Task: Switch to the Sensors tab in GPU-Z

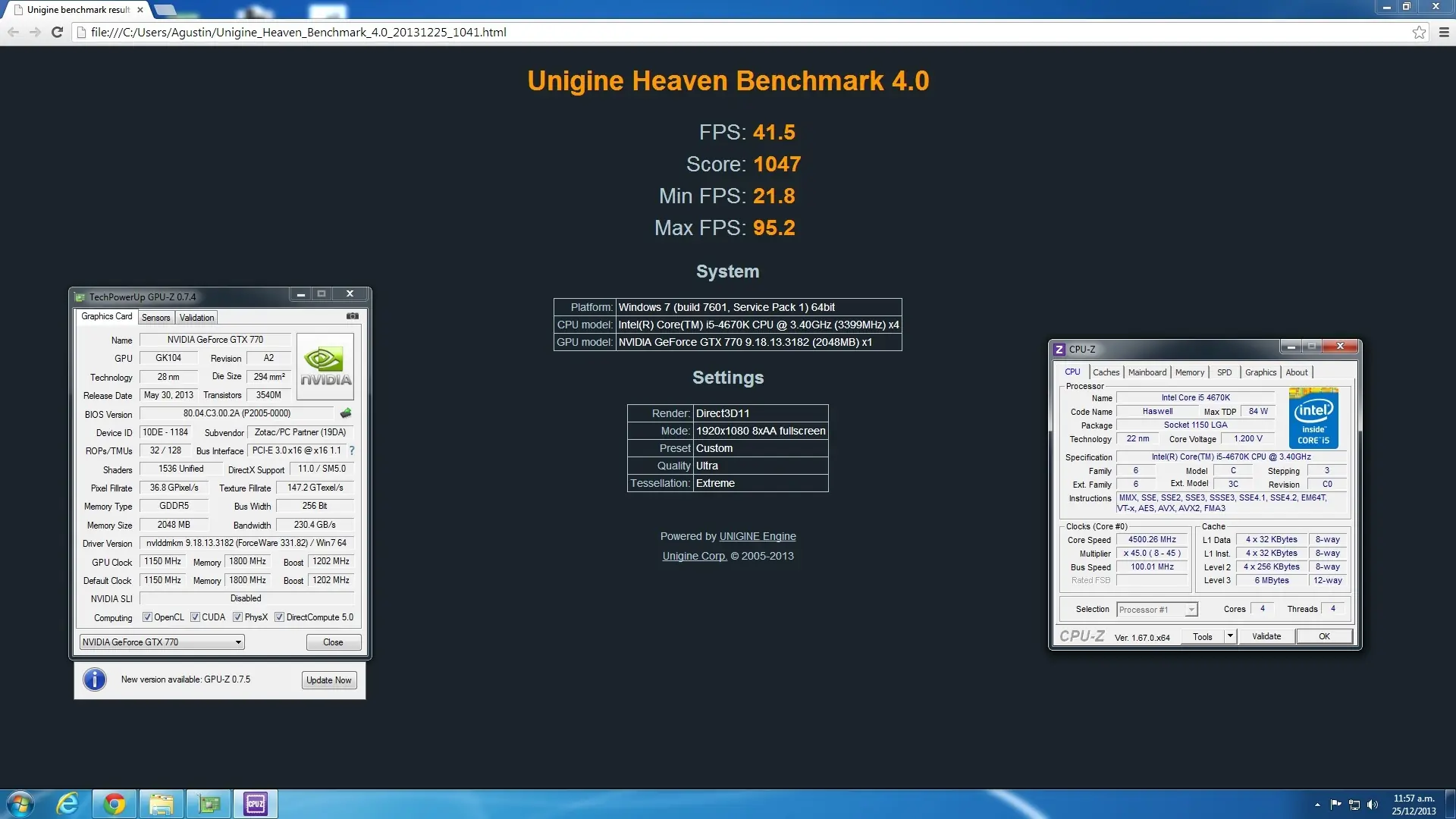Action: tap(155, 318)
